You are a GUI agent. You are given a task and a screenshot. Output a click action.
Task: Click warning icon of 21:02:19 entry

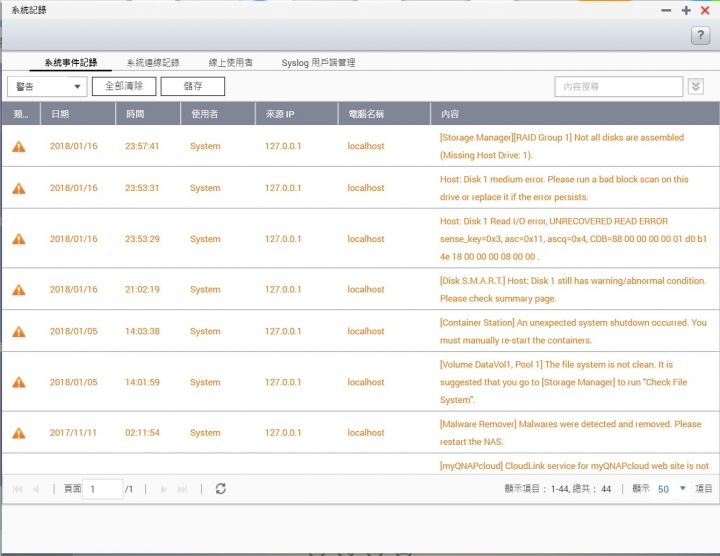point(18,290)
